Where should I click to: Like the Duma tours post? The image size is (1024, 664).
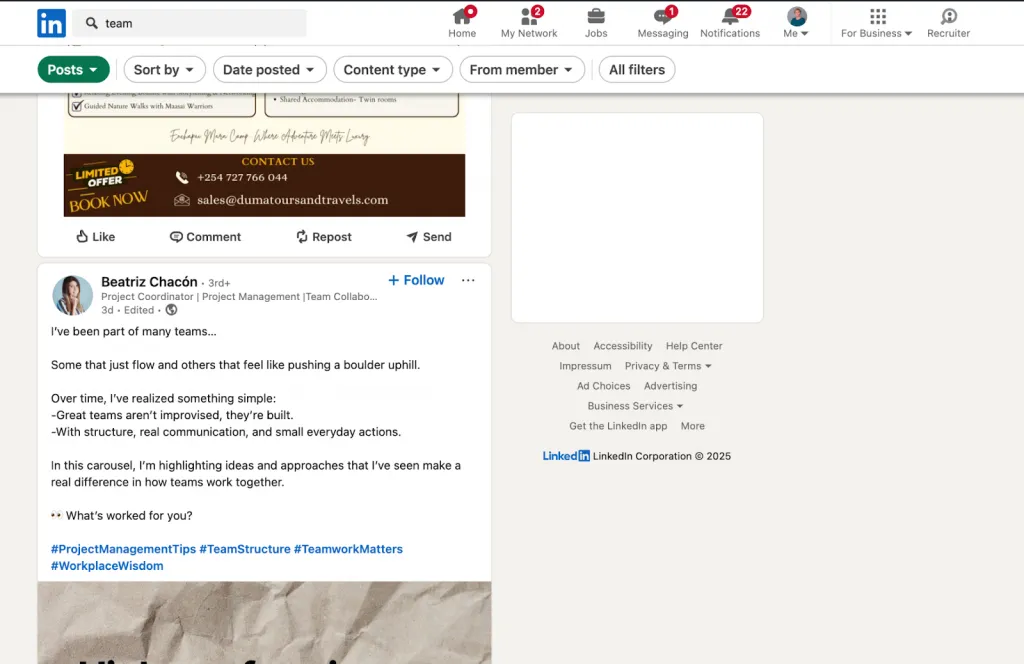click(x=95, y=237)
